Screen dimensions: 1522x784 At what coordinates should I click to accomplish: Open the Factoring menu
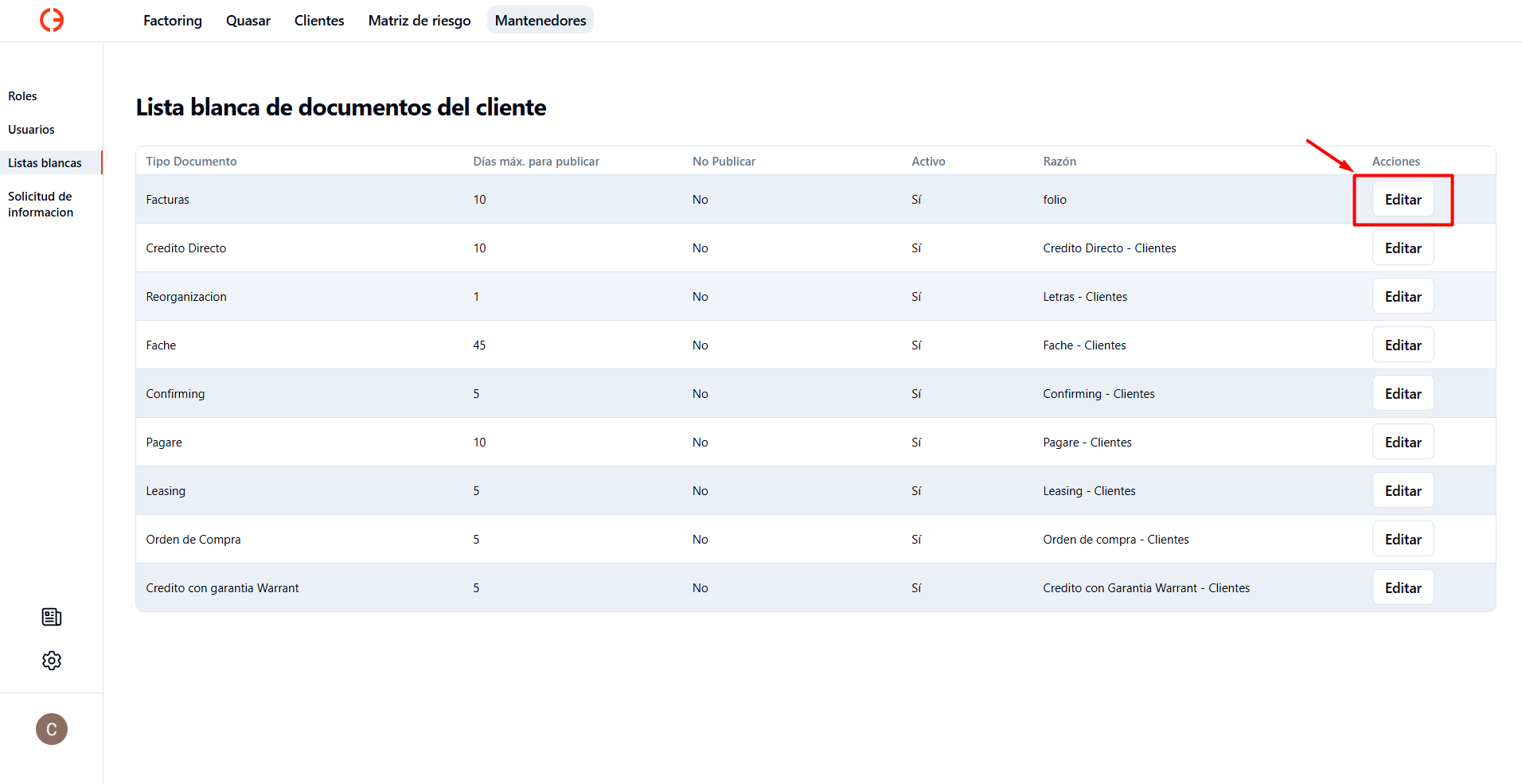173,21
